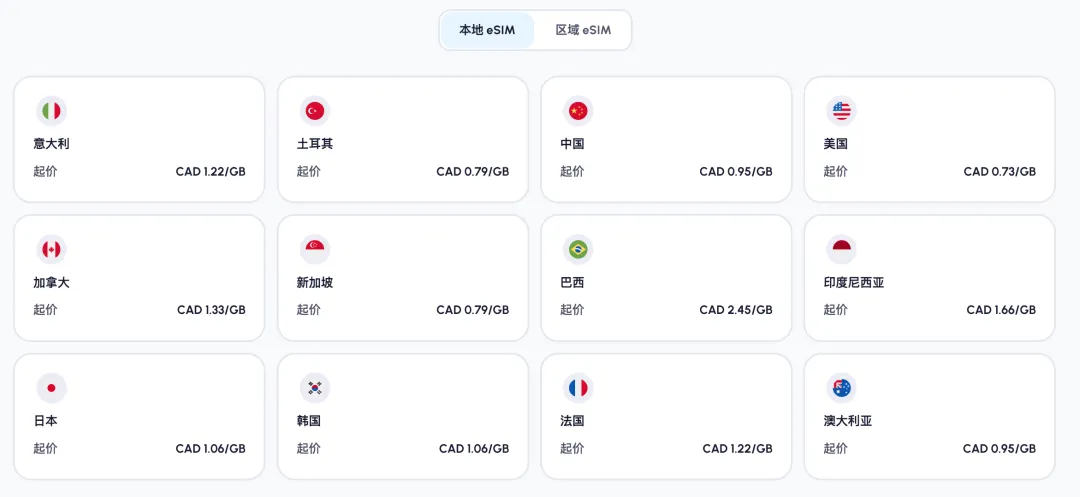Click the France flag icon
1080x497 pixels.
click(578, 387)
